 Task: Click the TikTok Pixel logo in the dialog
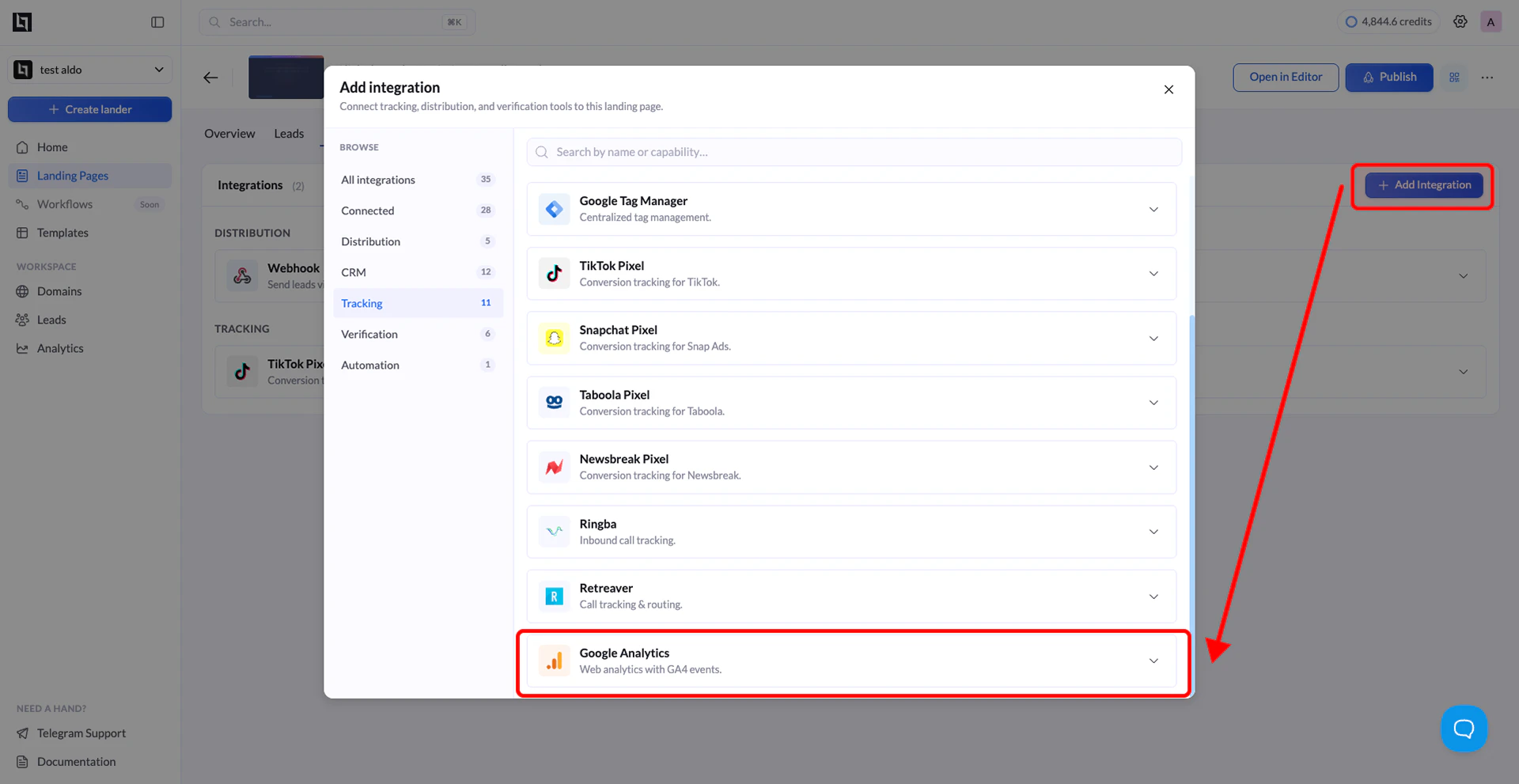tap(555, 274)
